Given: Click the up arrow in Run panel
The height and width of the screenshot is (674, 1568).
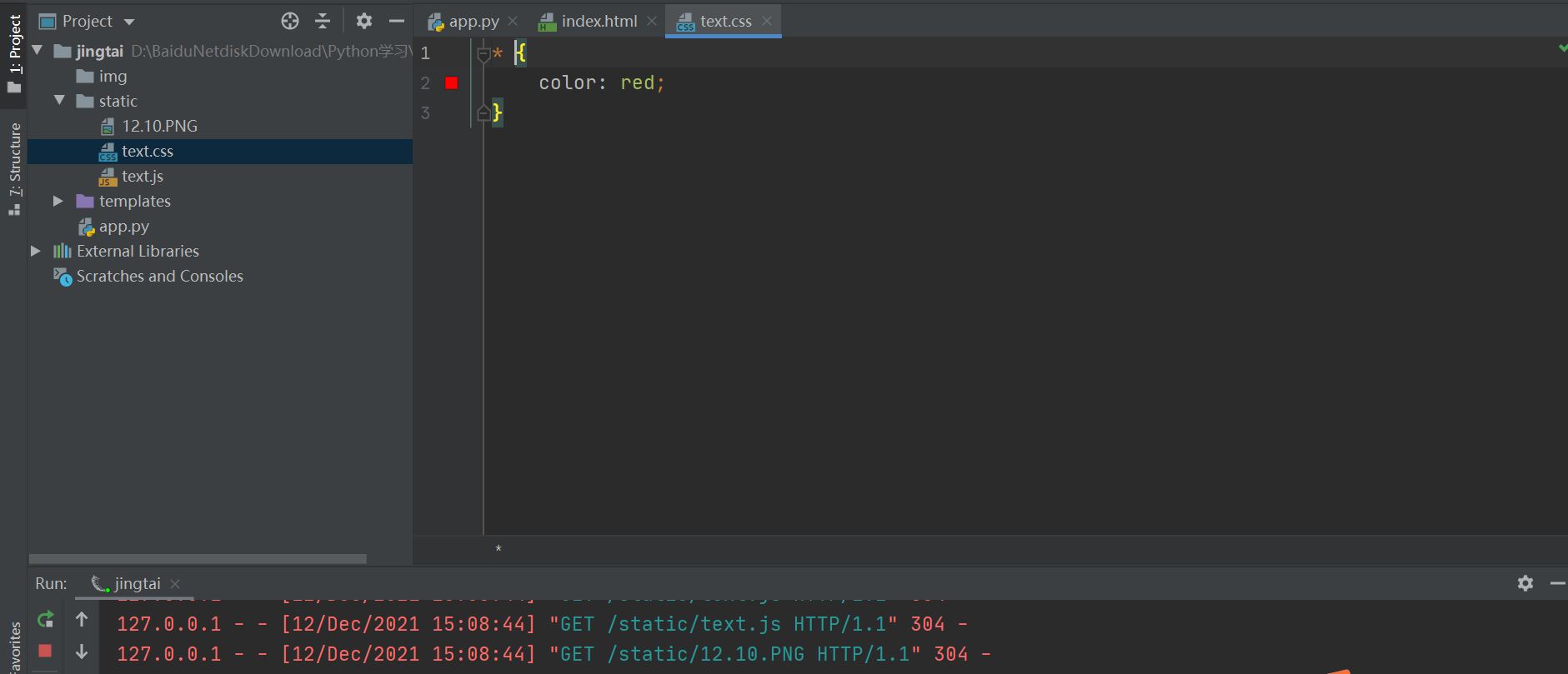Looking at the screenshot, I should [x=81, y=619].
